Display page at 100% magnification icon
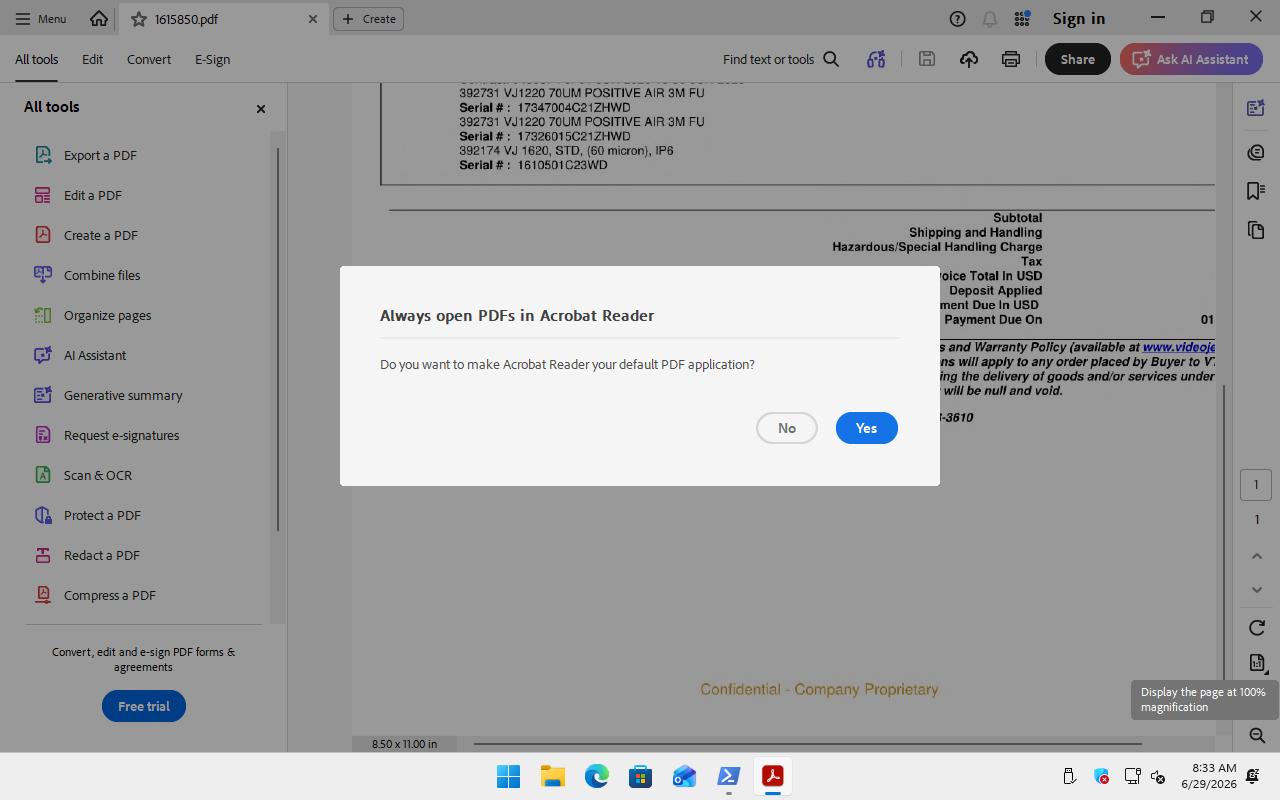 (x=1257, y=663)
